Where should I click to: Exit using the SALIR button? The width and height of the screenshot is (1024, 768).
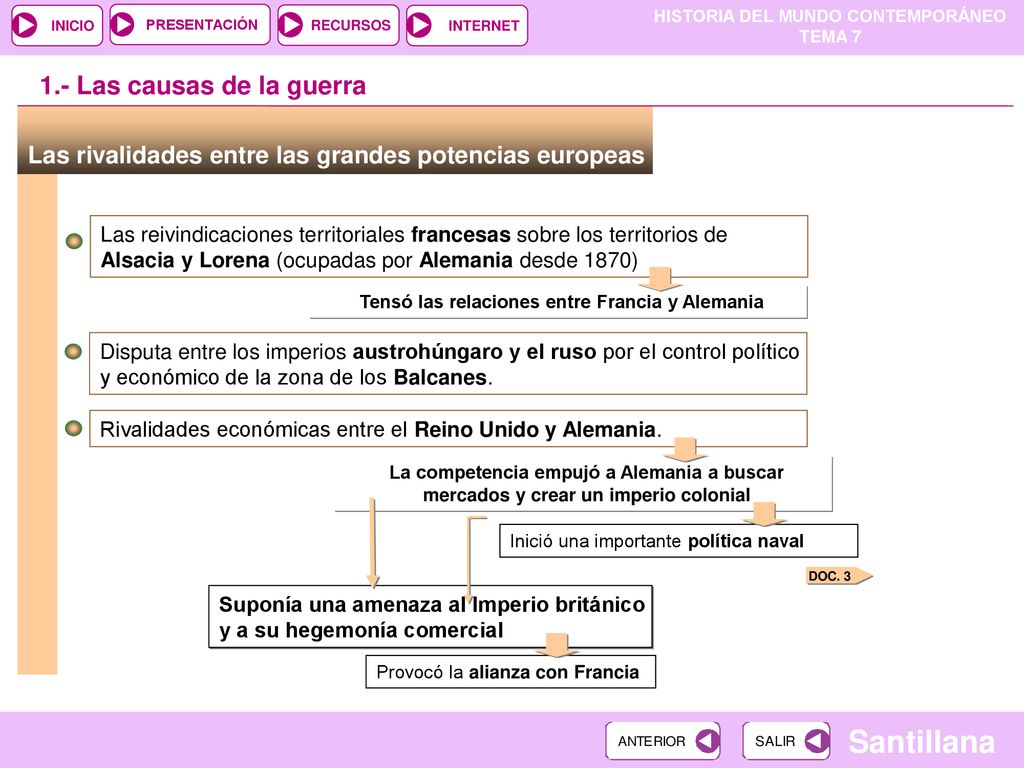786,741
